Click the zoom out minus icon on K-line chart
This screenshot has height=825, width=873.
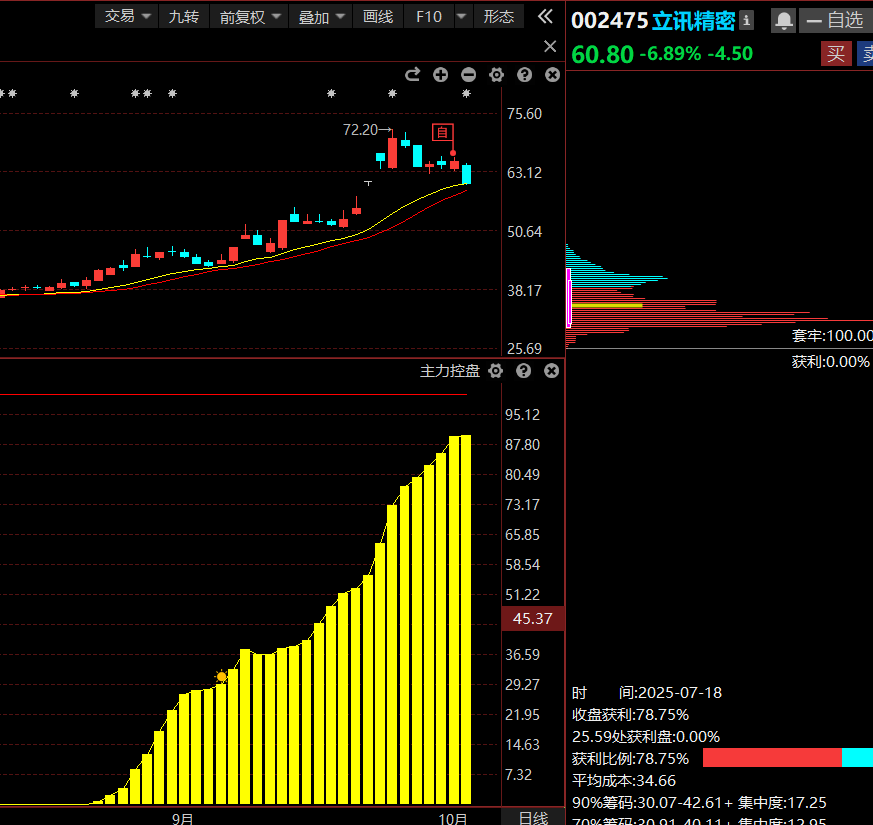pos(469,75)
